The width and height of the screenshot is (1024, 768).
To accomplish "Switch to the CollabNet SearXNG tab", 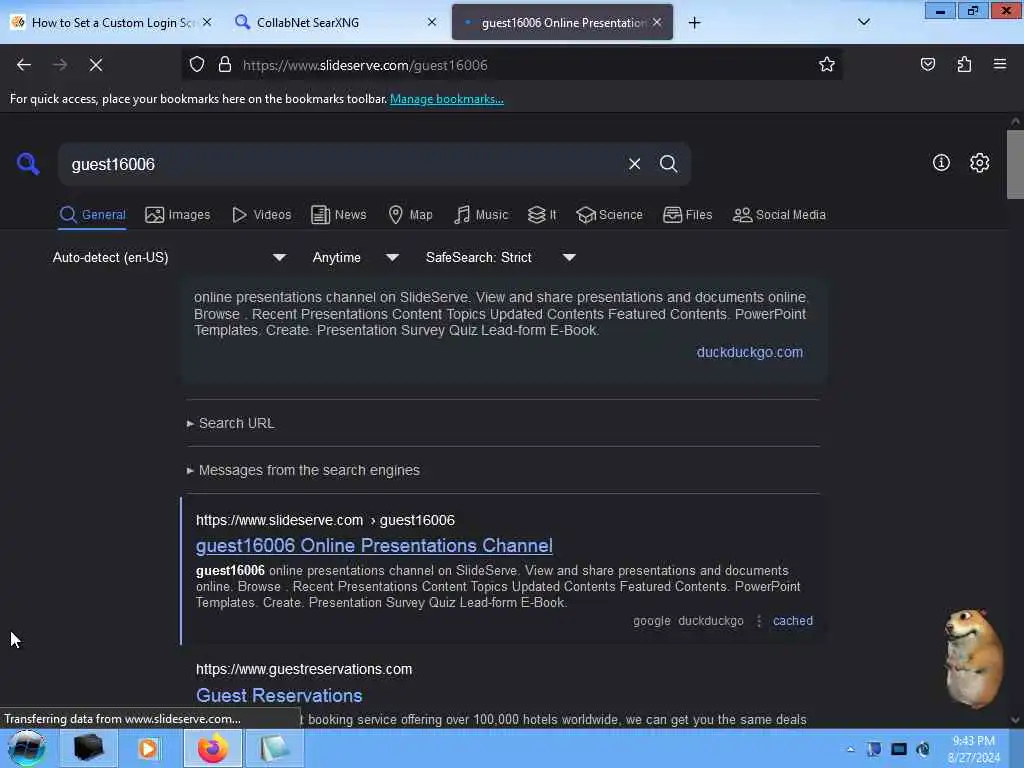I will [334, 22].
